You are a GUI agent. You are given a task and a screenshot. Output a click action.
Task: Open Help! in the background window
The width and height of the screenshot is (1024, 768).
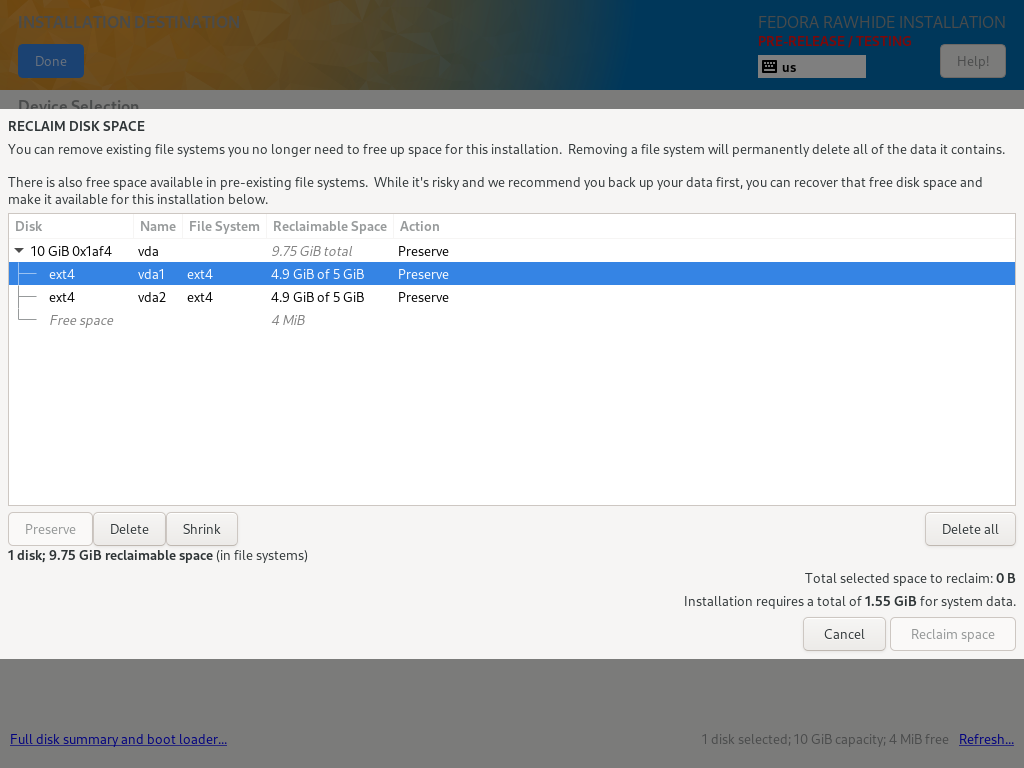coord(972,61)
